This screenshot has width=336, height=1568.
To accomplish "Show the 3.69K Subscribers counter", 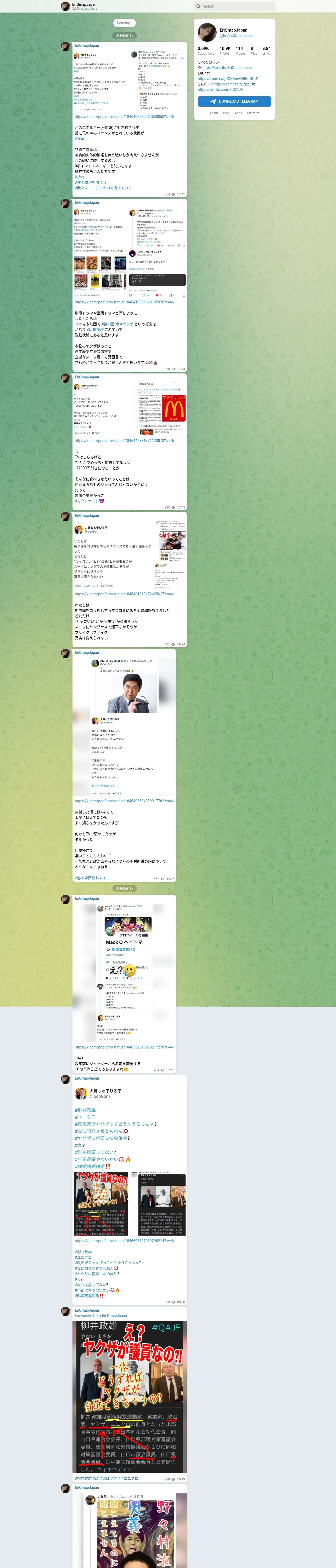I will (206, 50).
